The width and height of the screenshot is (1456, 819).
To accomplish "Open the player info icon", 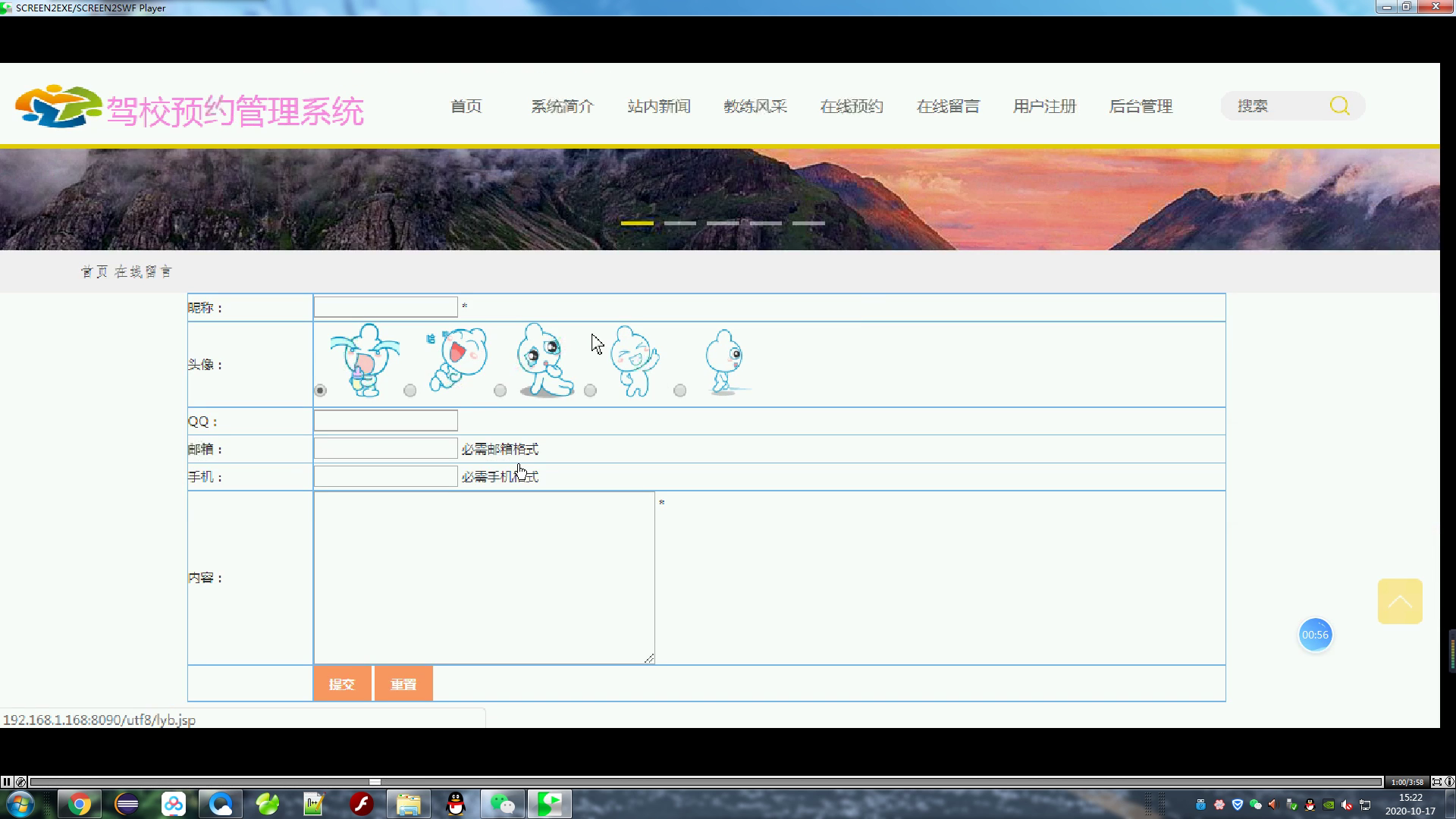I will pos(1449,782).
